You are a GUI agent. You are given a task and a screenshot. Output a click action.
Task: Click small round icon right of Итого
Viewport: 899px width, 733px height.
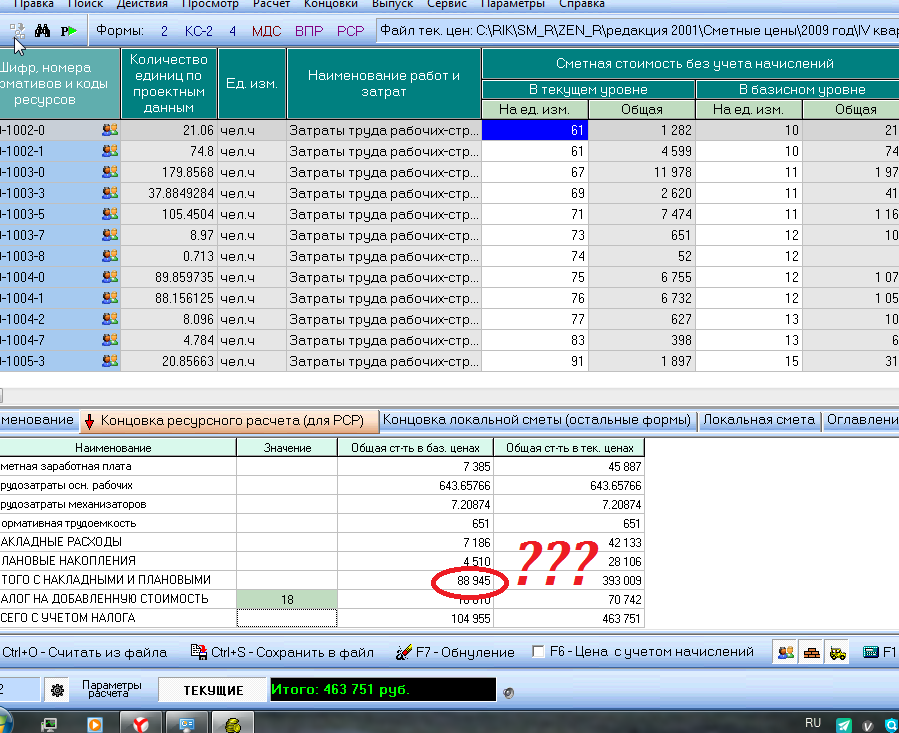coord(508,691)
